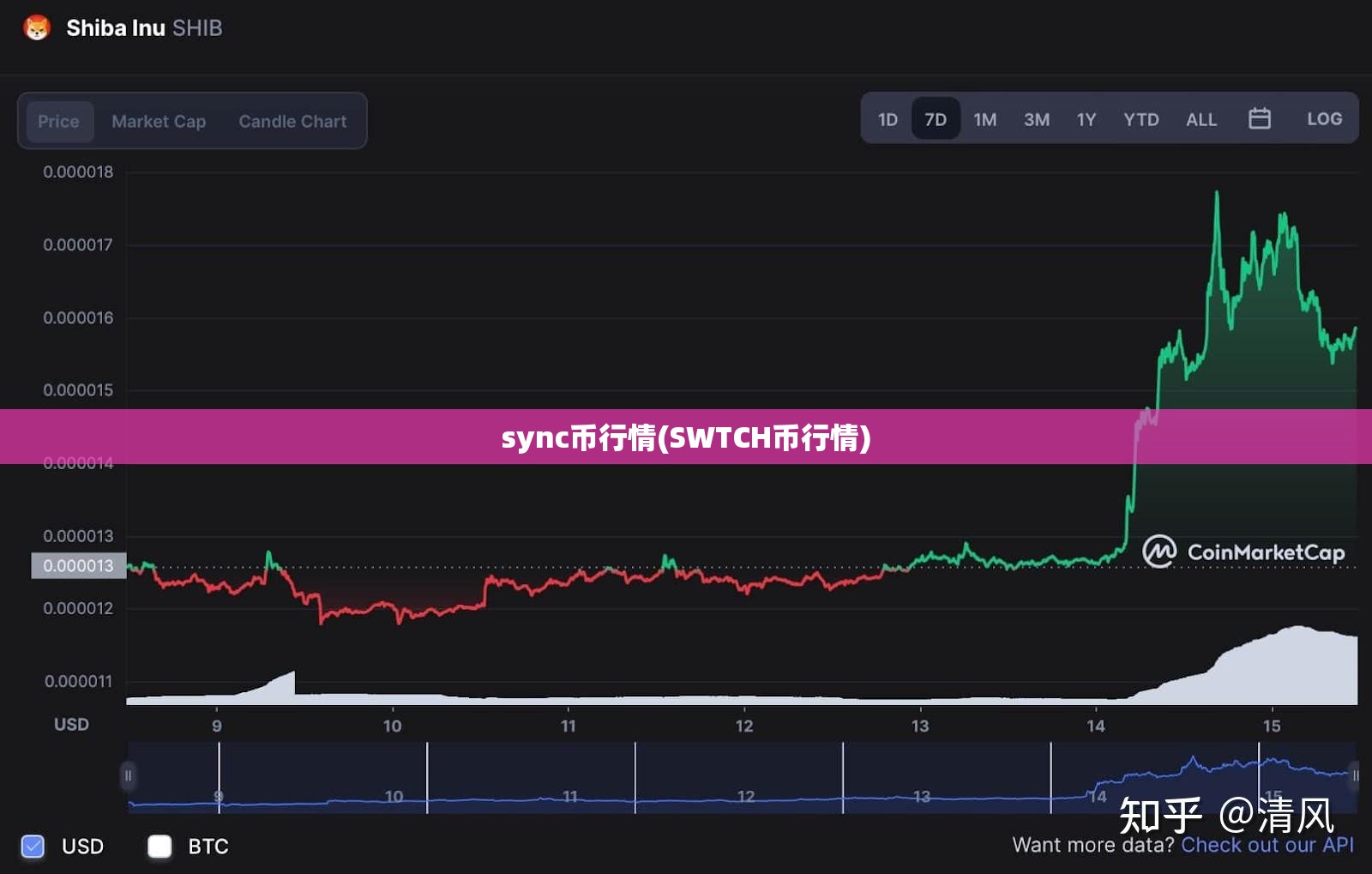Open the Check out our API link
Screen dimensions: 1372x874
click(x=1267, y=845)
